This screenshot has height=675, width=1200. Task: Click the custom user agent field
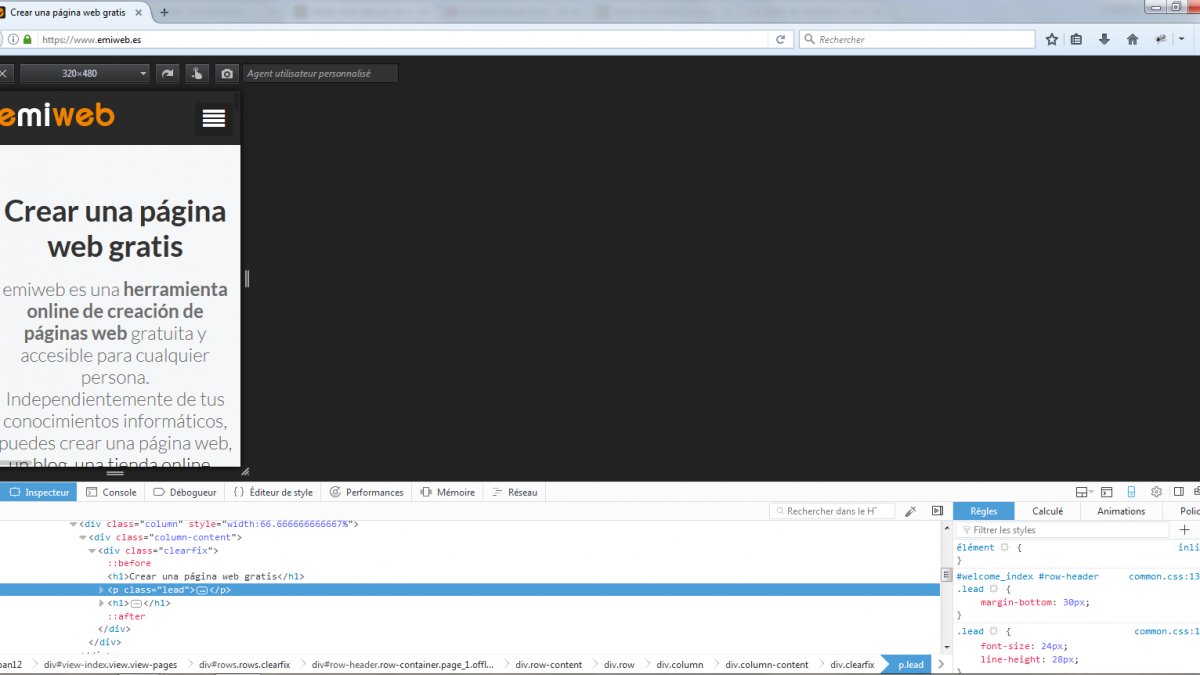(320, 73)
